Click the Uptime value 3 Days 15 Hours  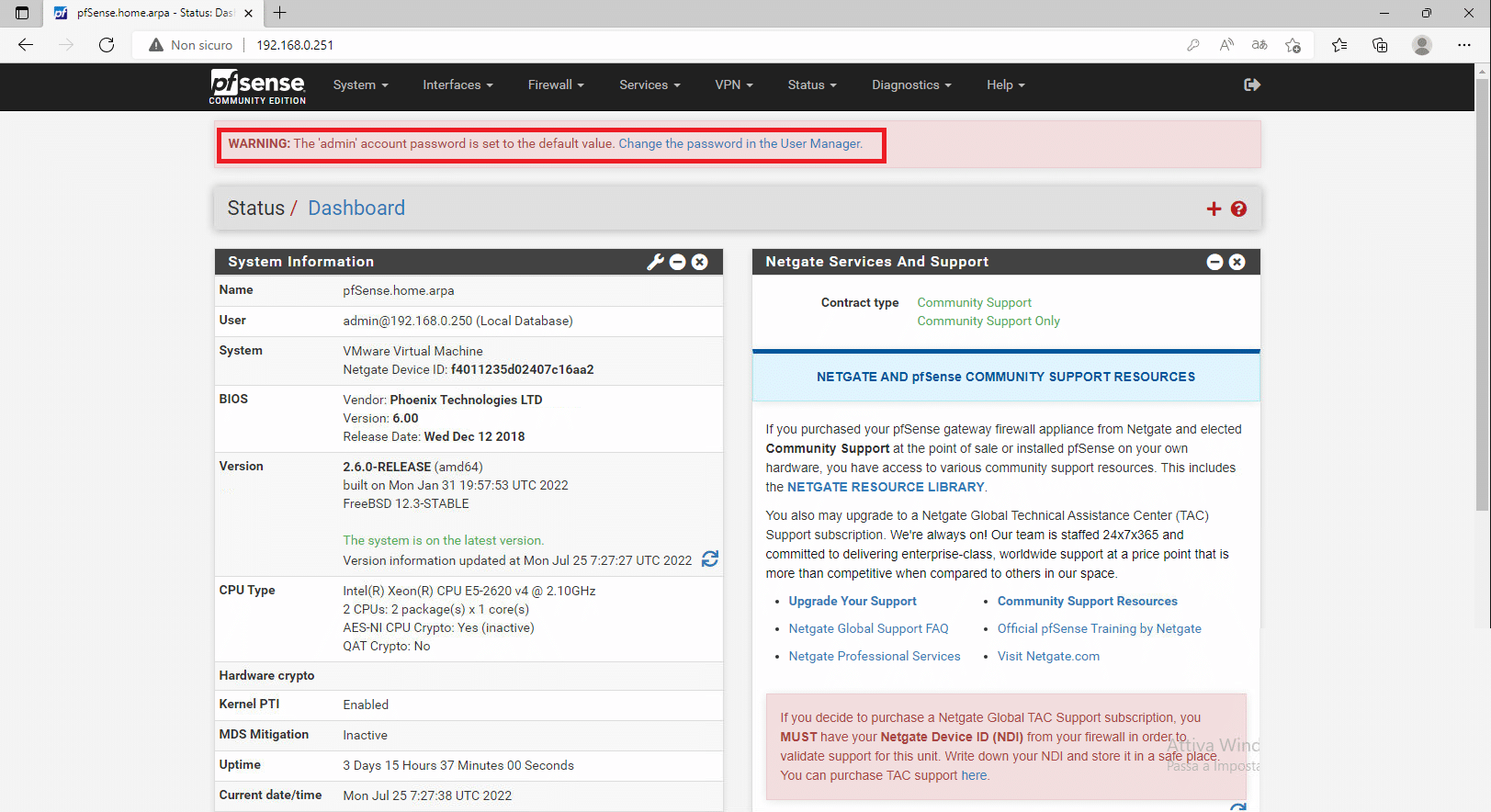pyautogui.click(x=458, y=765)
